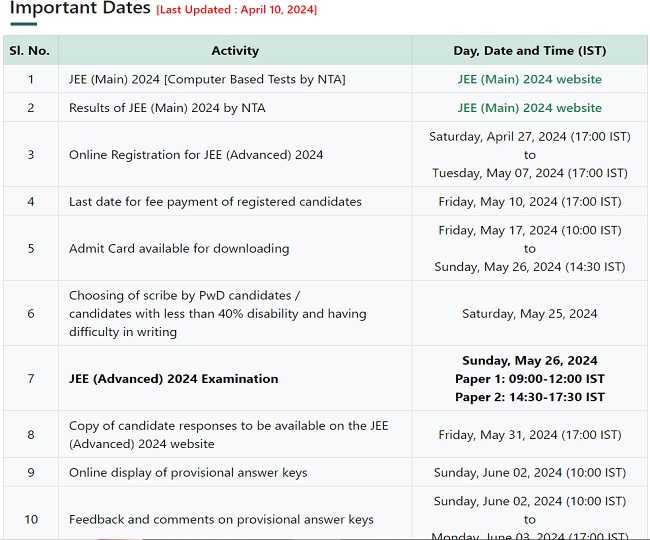Select Last date for fee payment activity cell
This screenshot has height=540, width=650.
coord(215,201)
